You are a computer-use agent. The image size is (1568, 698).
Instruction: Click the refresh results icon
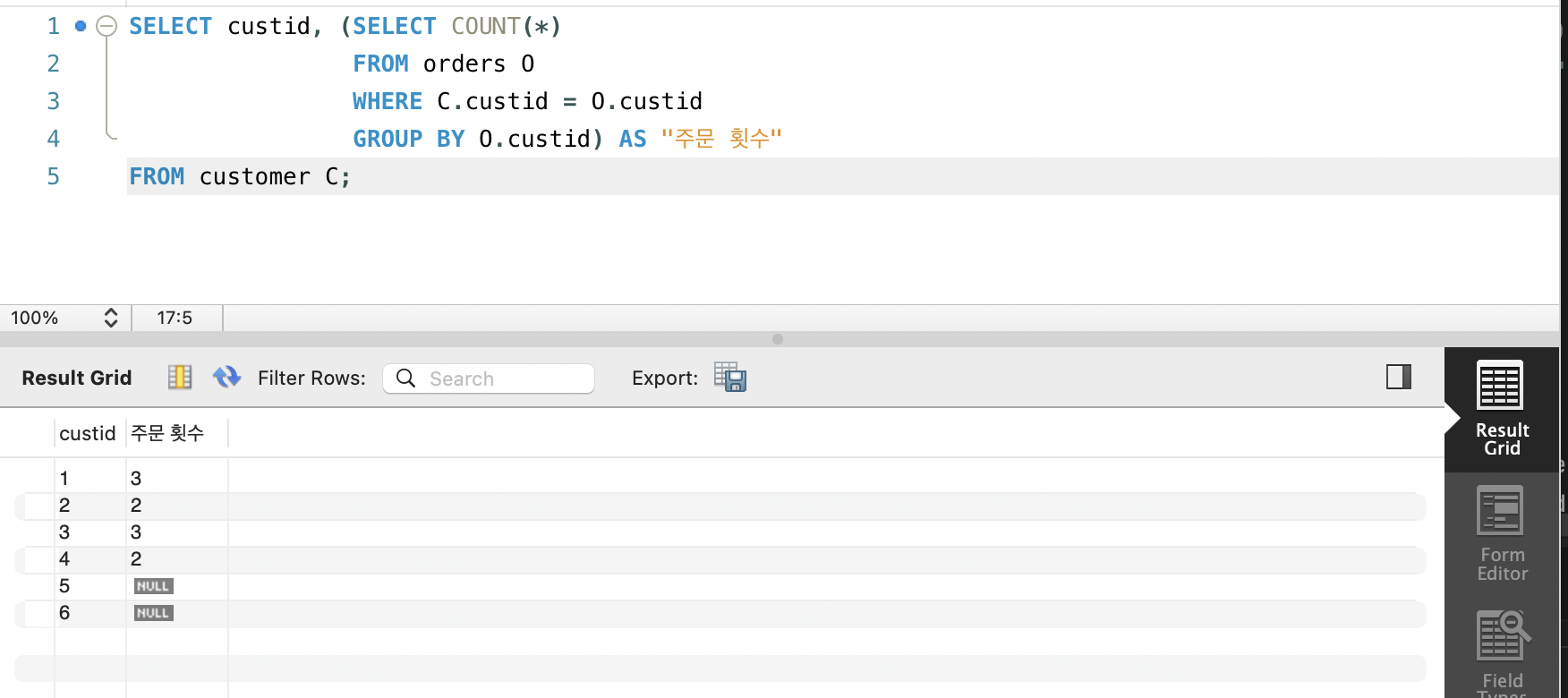point(226,378)
